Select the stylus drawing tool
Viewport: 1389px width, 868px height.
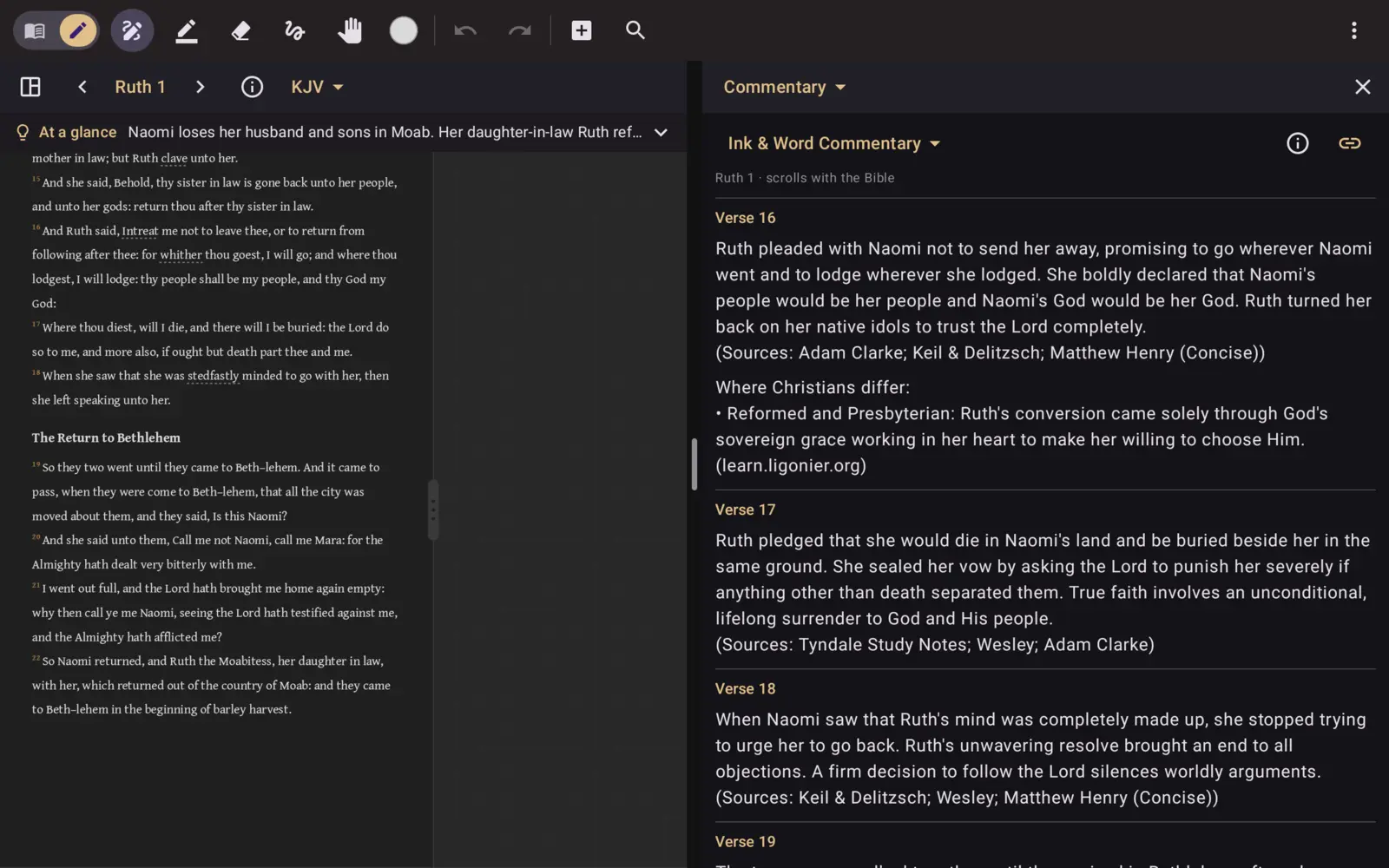(x=132, y=31)
